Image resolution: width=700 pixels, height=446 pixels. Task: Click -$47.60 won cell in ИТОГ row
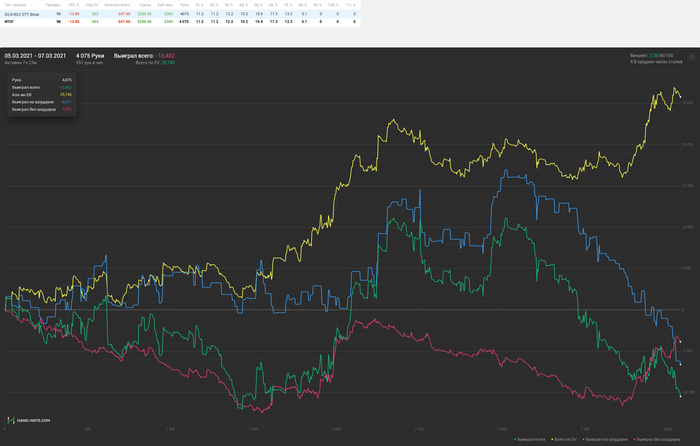(x=124, y=21)
